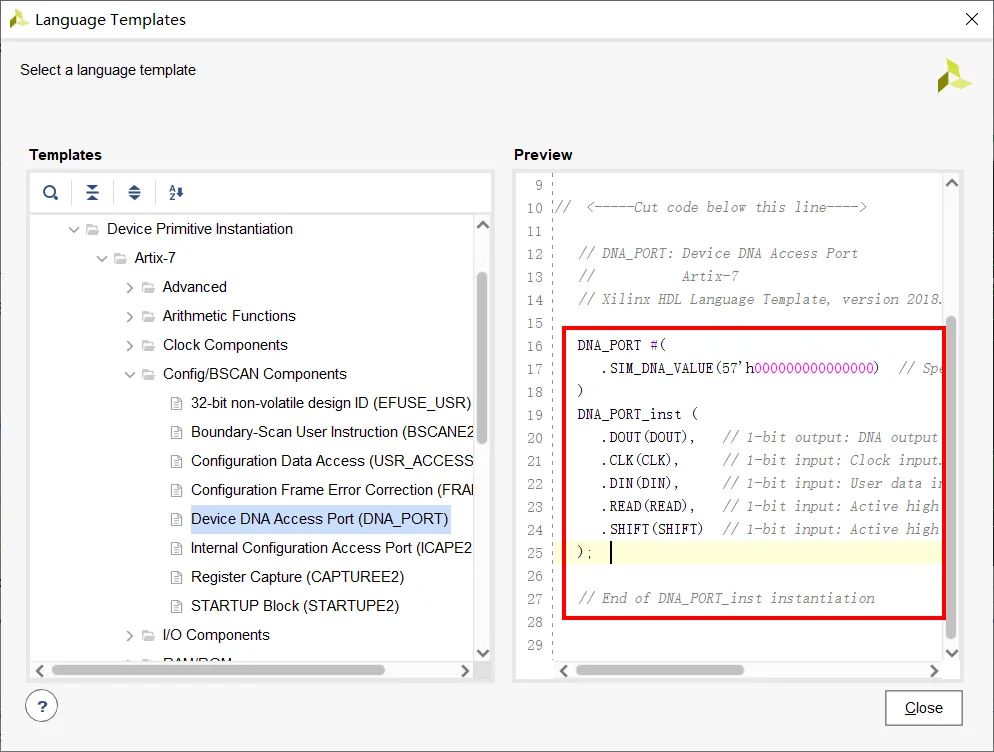
Task: Expand Clock Components folder
Action: [x=129, y=346]
